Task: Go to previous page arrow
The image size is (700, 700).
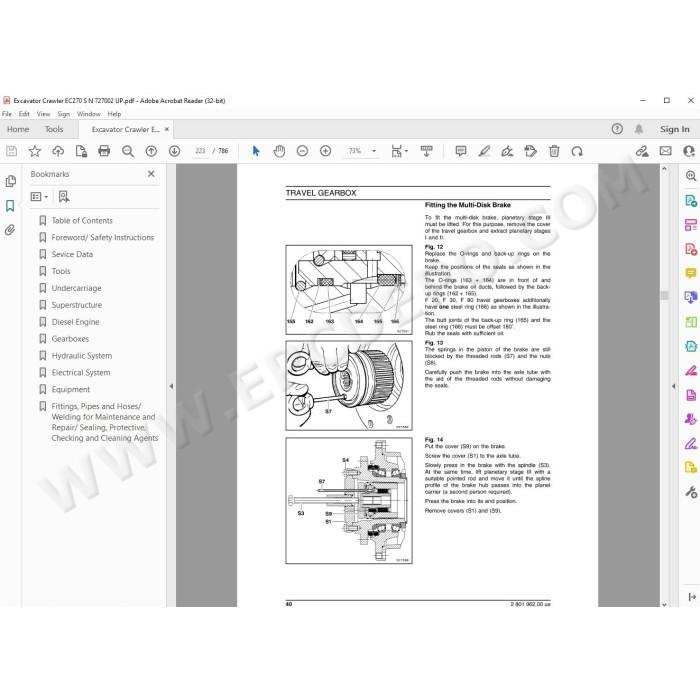Action: [x=151, y=151]
